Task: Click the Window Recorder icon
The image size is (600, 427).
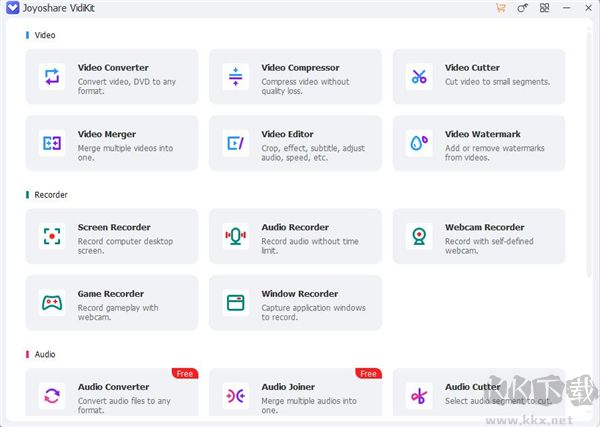Action: coord(236,303)
